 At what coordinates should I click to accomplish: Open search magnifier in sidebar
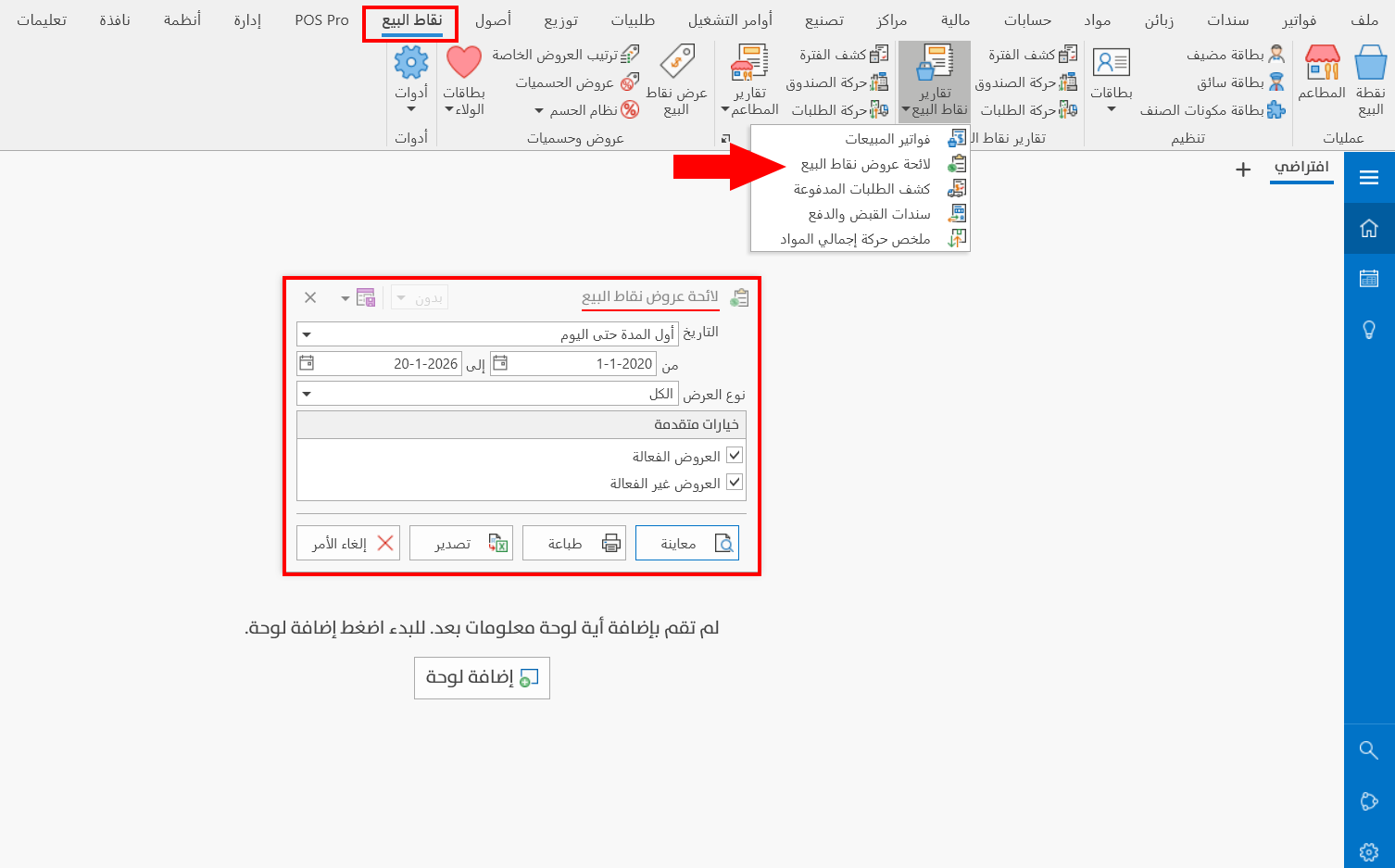click(1369, 749)
